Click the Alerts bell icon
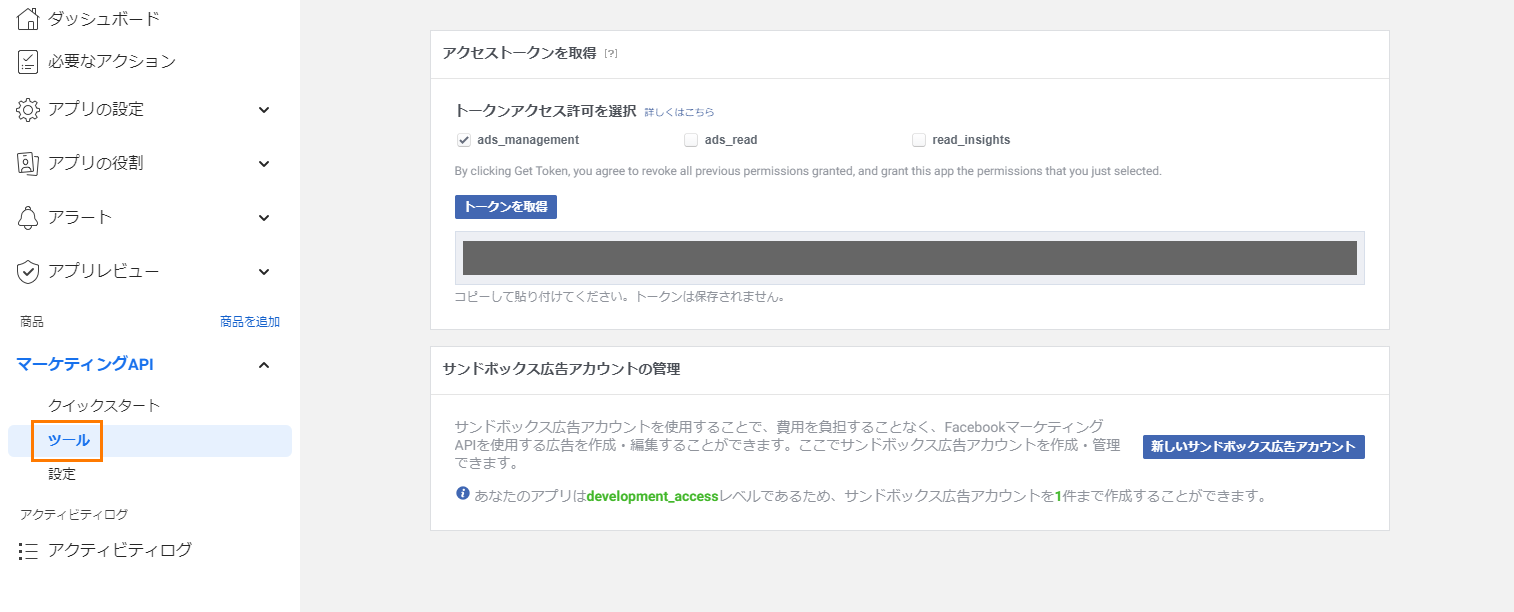The width and height of the screenshot is (1514, 612). click(x=28, y=217)
